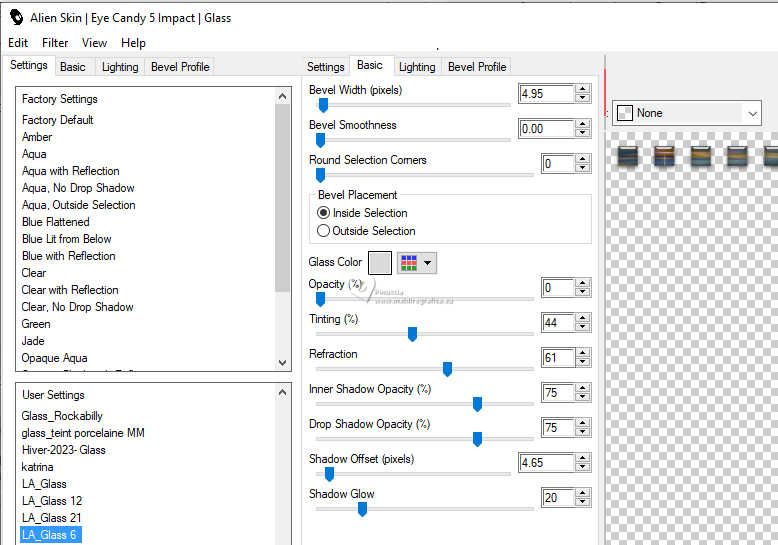This screenshot has height=545, width=778.
Task: Open the Help menu
Action: (x=133, y=43)
